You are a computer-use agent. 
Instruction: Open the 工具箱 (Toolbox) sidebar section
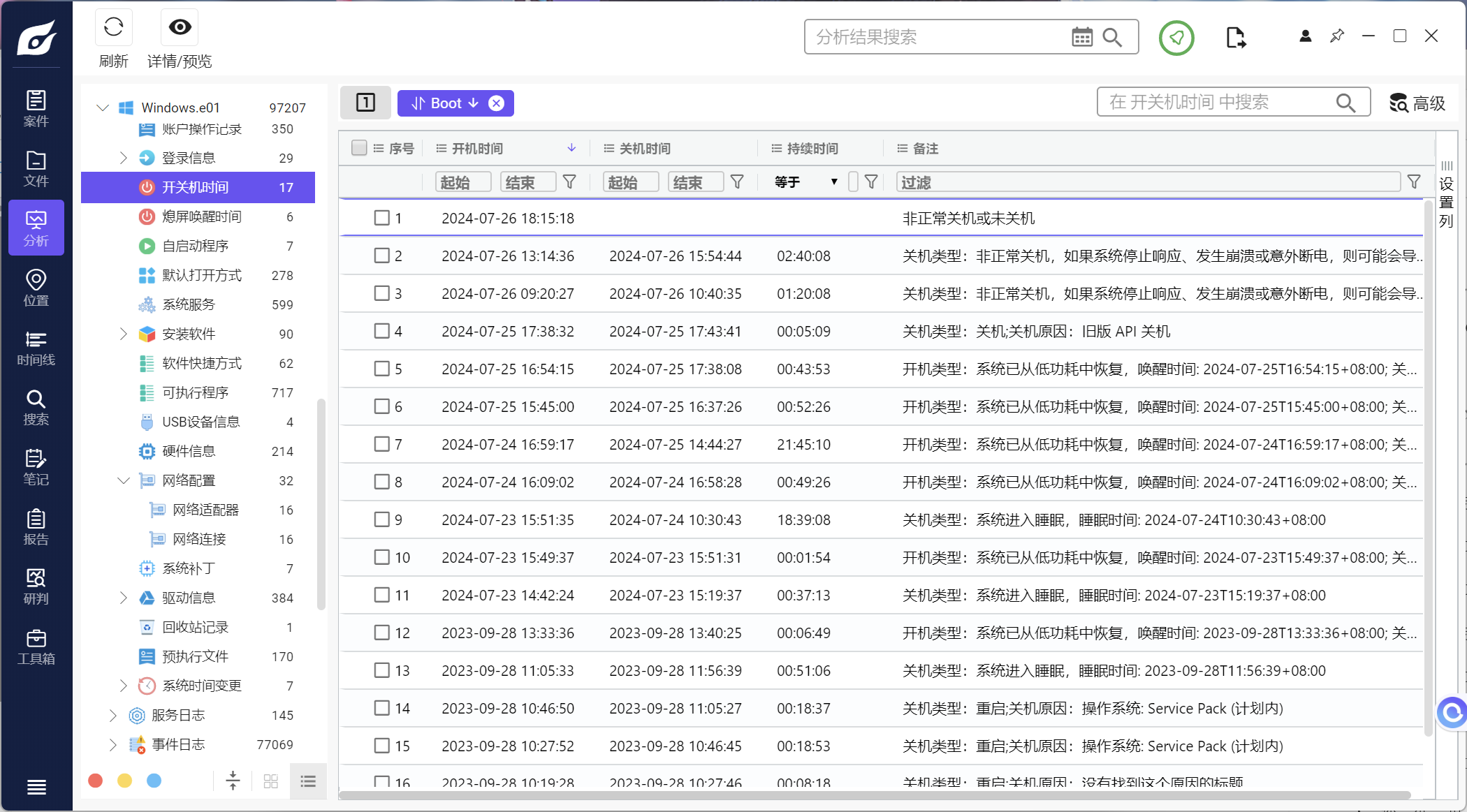tap(36, 647)
